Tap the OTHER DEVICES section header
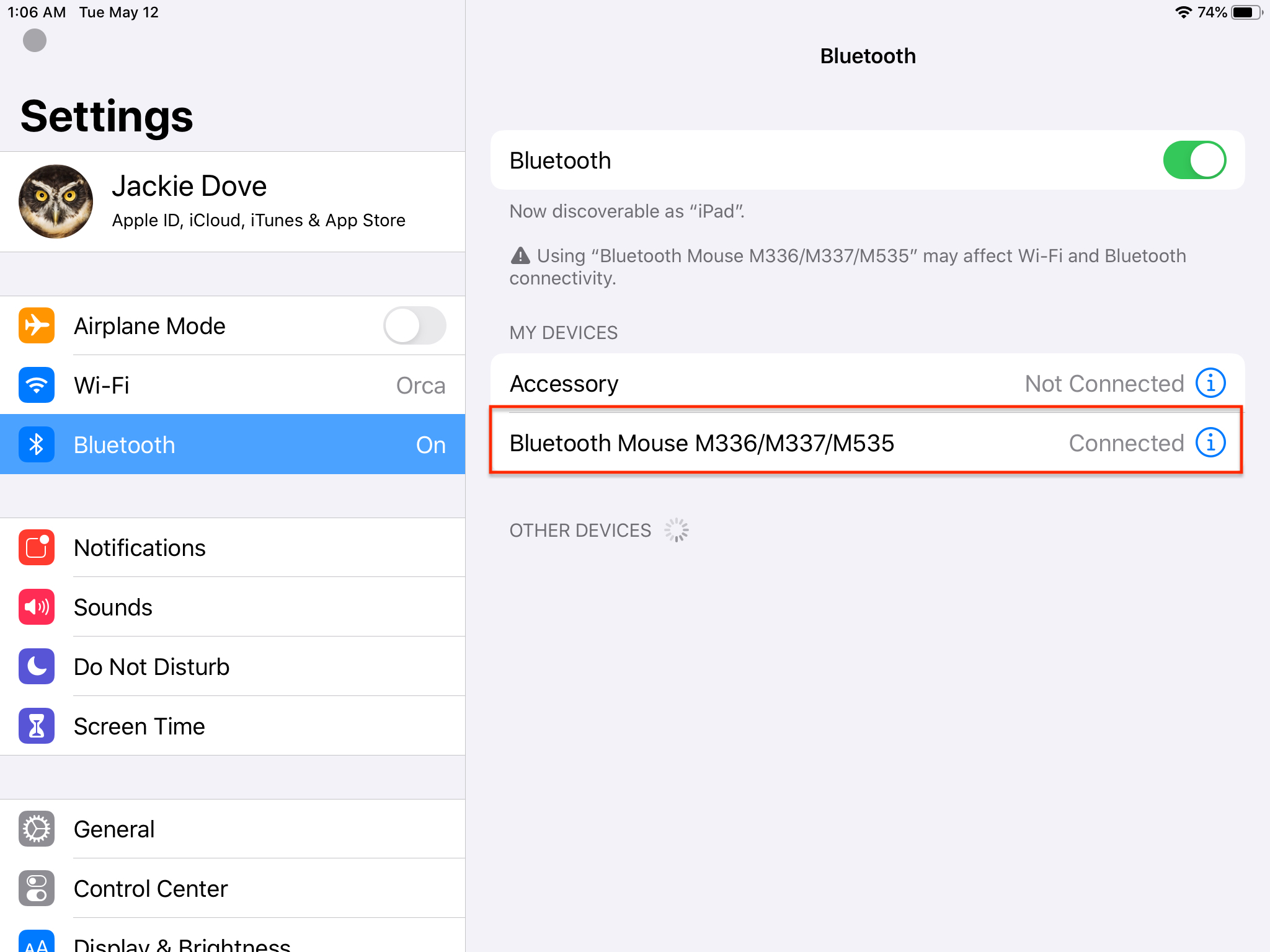Viewport: 1270px width, 952px height. coord(580,531)
